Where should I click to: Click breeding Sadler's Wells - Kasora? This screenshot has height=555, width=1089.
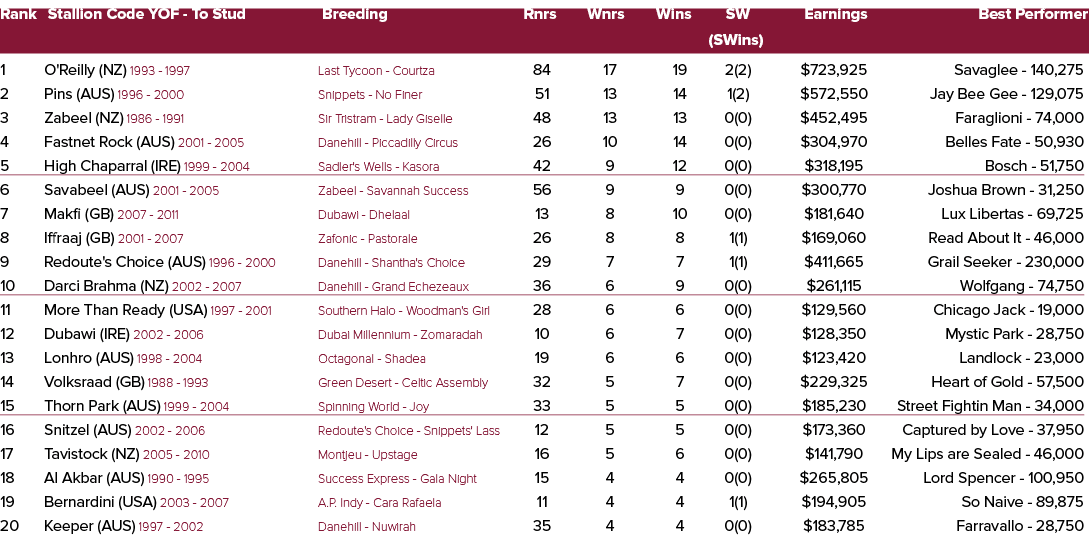pos(379,167)
